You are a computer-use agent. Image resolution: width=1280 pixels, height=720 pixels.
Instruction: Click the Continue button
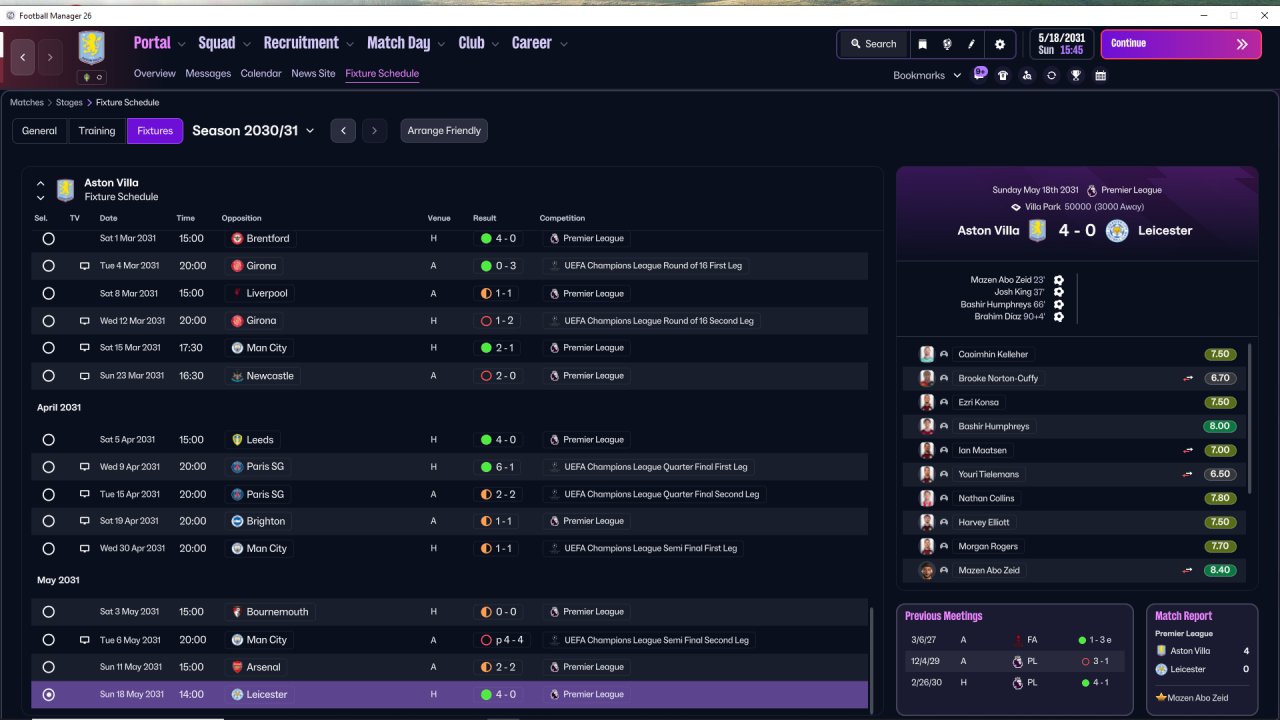(1181, 44)
